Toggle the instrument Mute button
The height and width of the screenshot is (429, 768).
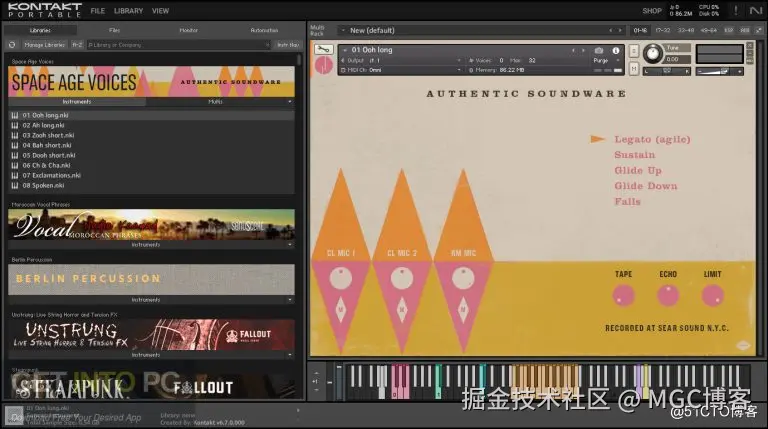point(634,69)
